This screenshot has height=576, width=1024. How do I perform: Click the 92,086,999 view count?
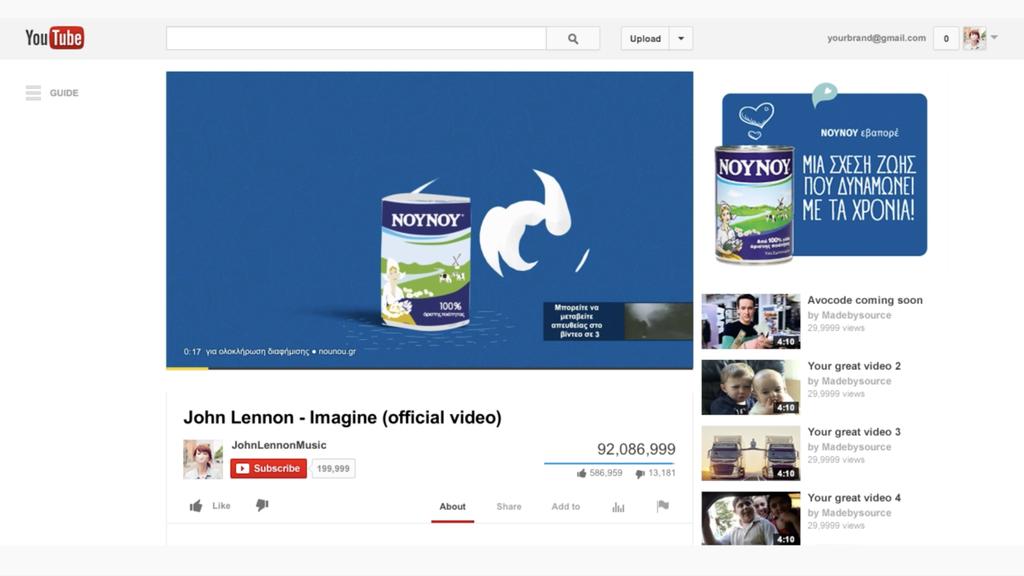coord(636,449)
